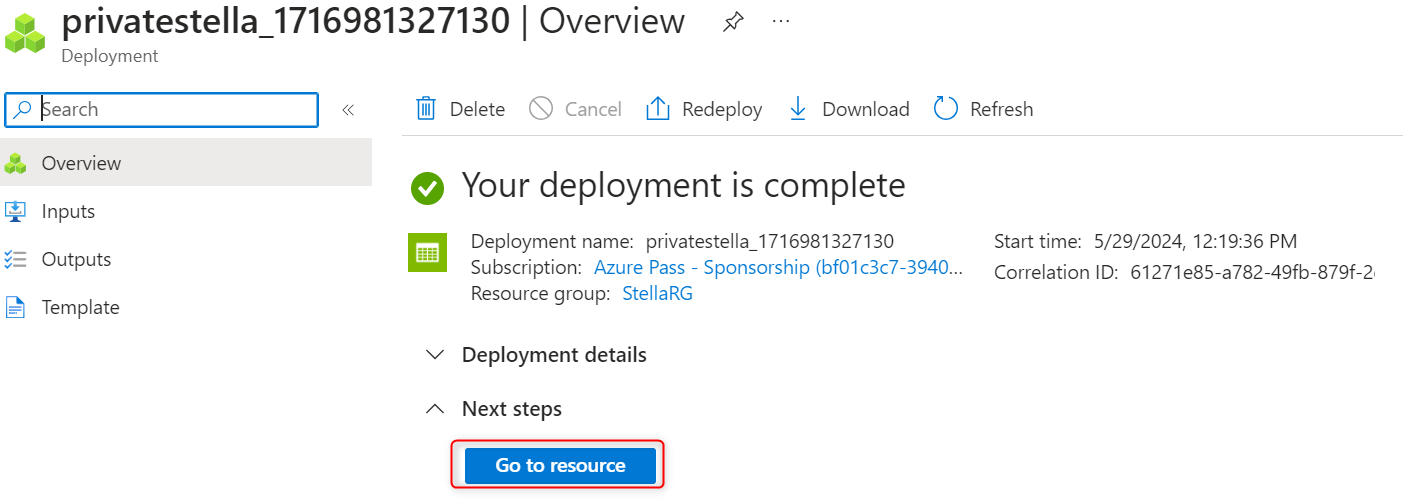Open the Template menu item
The width and height of the screenshot is (1403, 502).
pyautogui.click(x=80, y=307)
